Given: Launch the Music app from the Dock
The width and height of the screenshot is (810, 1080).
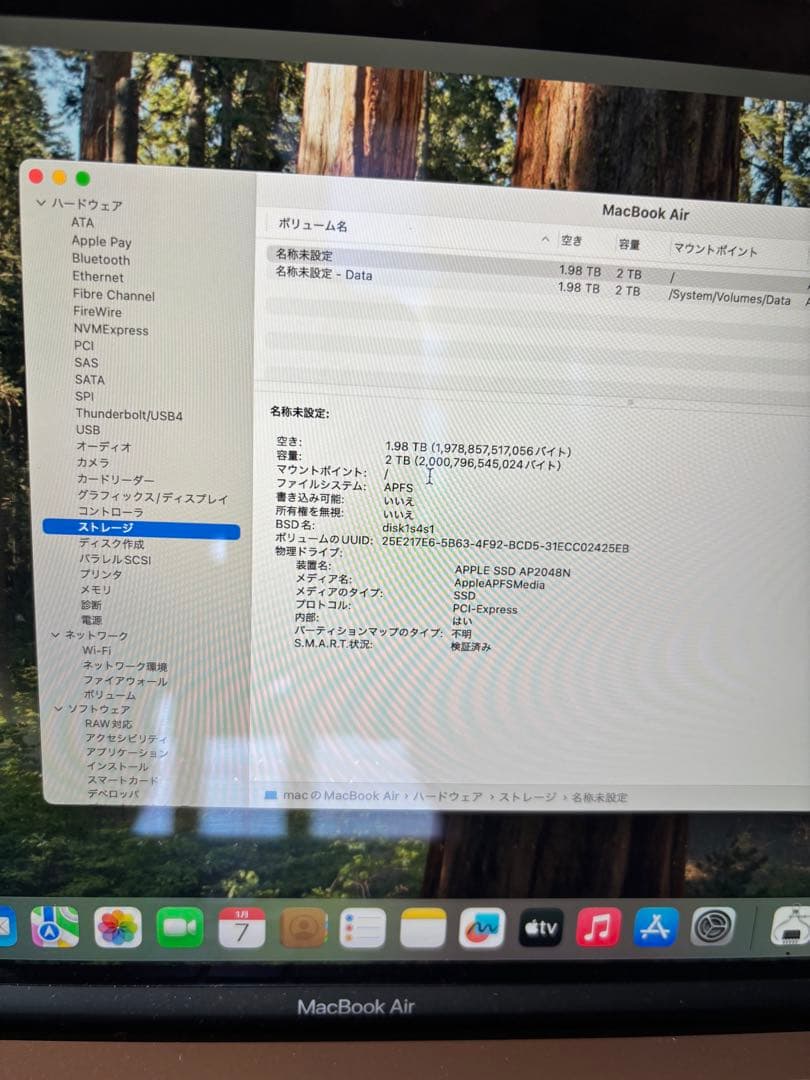Looking at the screenshot, I should pyautogui.click(x=598, y=928).
